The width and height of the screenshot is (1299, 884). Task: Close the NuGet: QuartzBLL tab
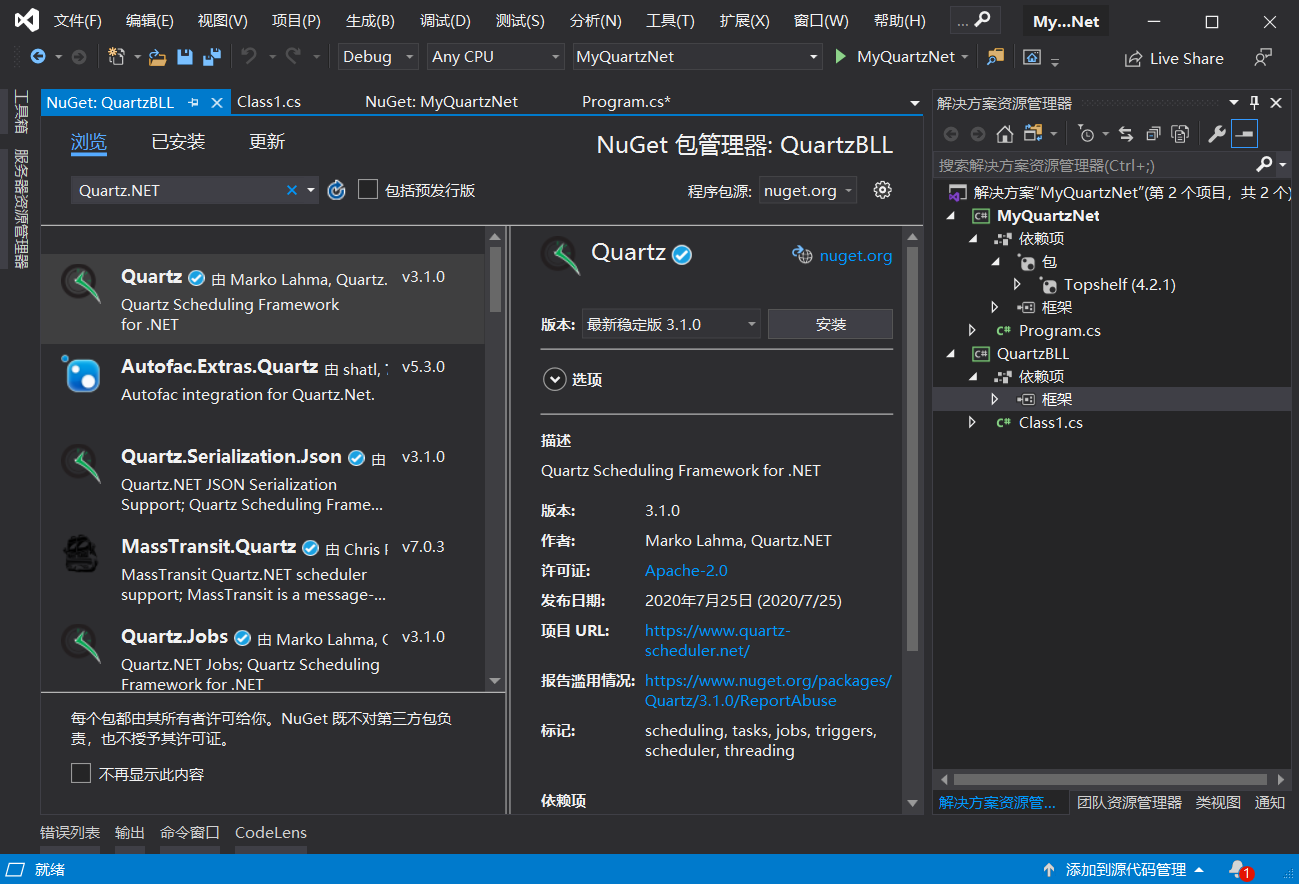(x=216, y=102)
